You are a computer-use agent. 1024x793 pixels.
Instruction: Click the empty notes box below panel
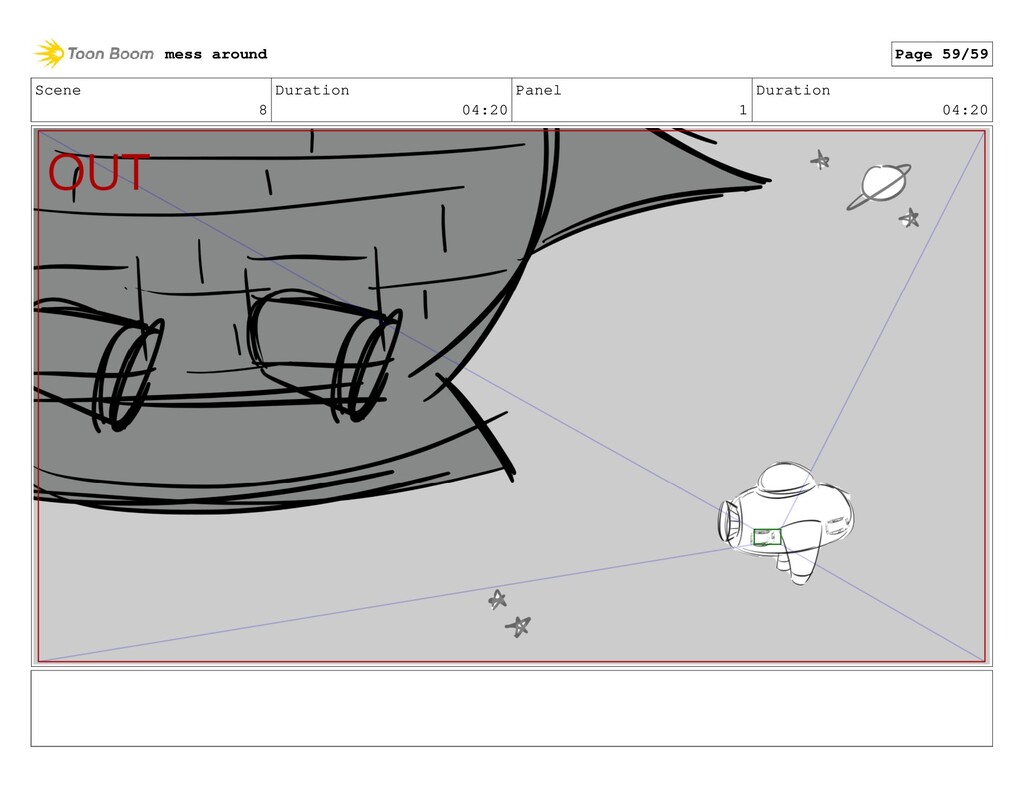pos(511,708)
